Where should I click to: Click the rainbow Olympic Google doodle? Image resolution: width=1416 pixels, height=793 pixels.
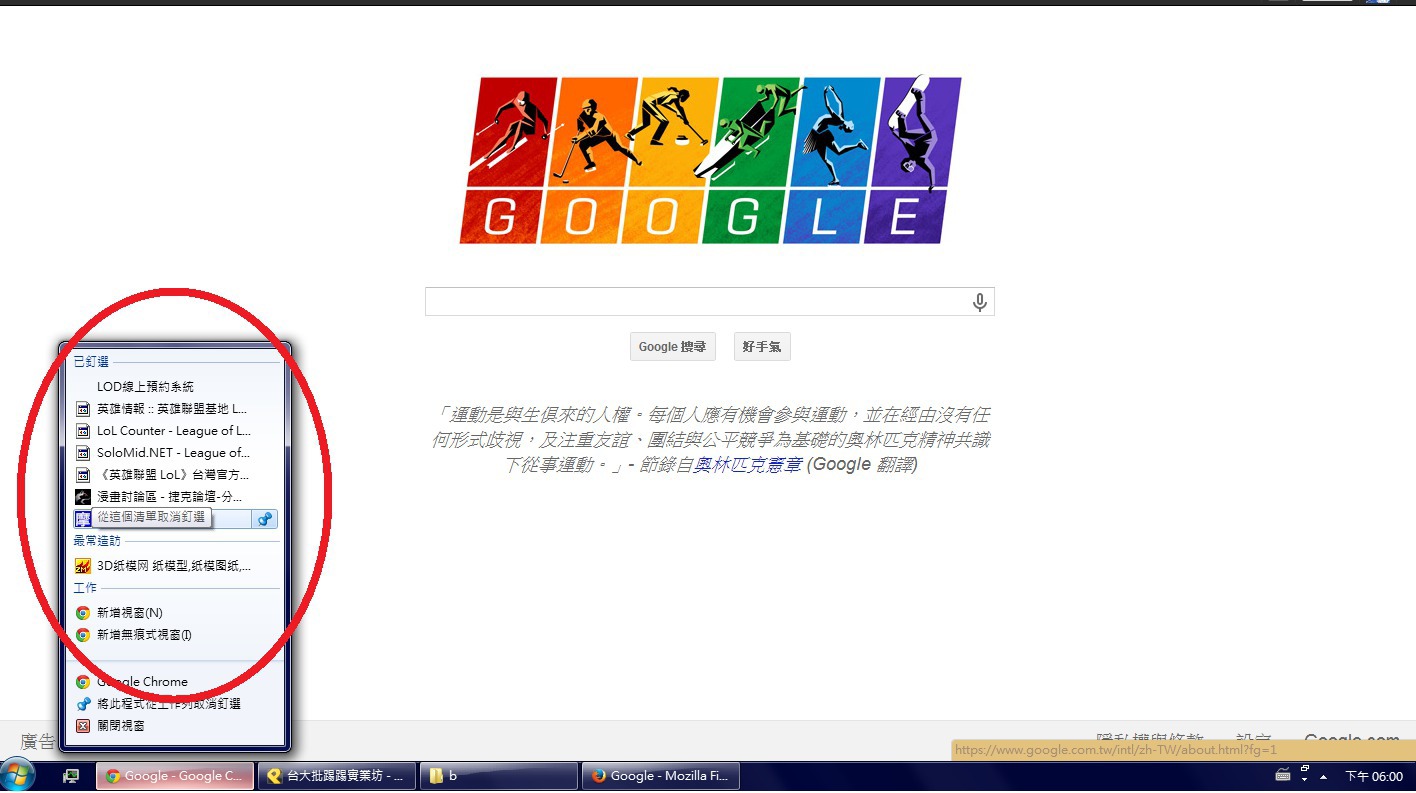click(x=711, y=160)
